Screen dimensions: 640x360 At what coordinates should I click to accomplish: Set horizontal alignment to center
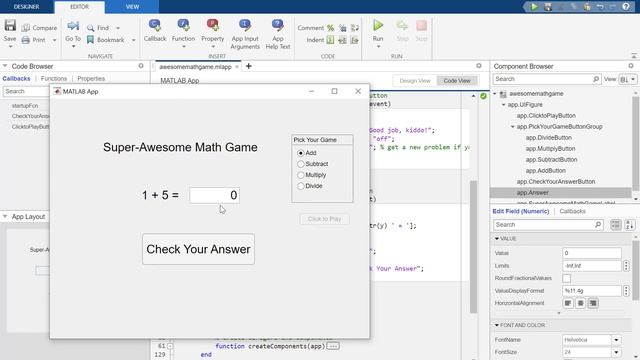pyautogui.click(x=580, y=303)
